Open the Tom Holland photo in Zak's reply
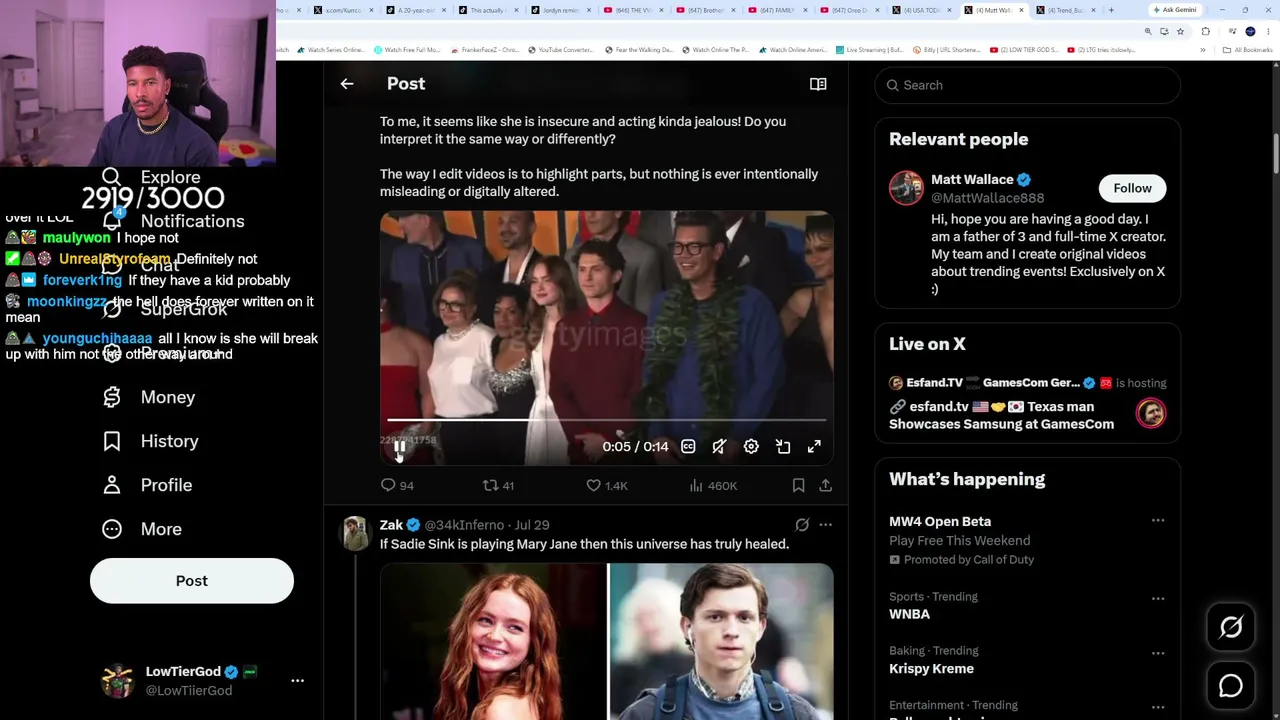Image resolution: width=1280 pixels, height=720 pixels. point(721,641)
